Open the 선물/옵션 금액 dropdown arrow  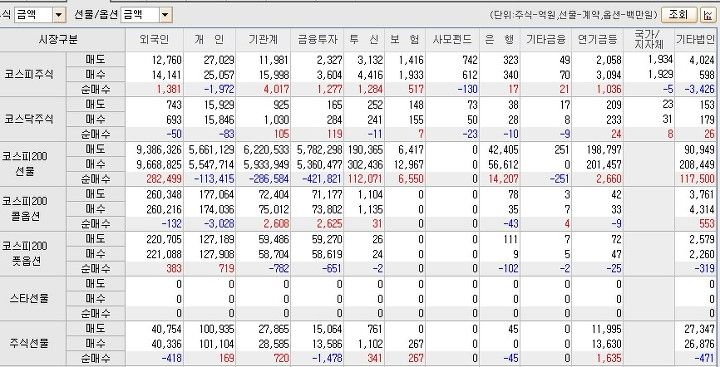[166, 15]
